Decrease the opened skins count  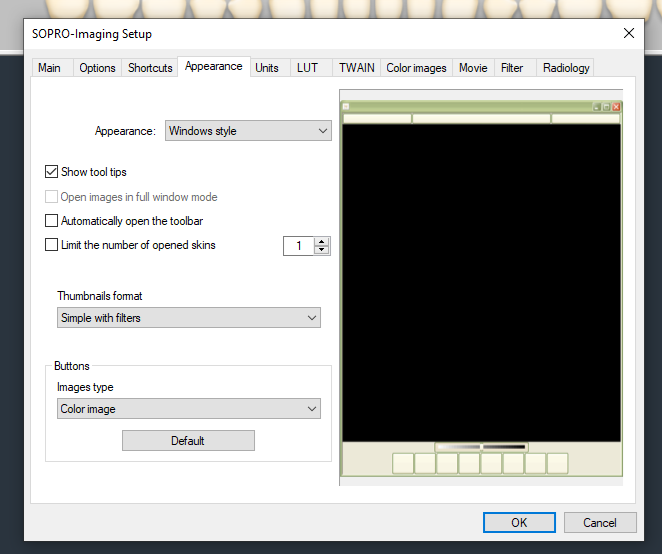(322, 250)
